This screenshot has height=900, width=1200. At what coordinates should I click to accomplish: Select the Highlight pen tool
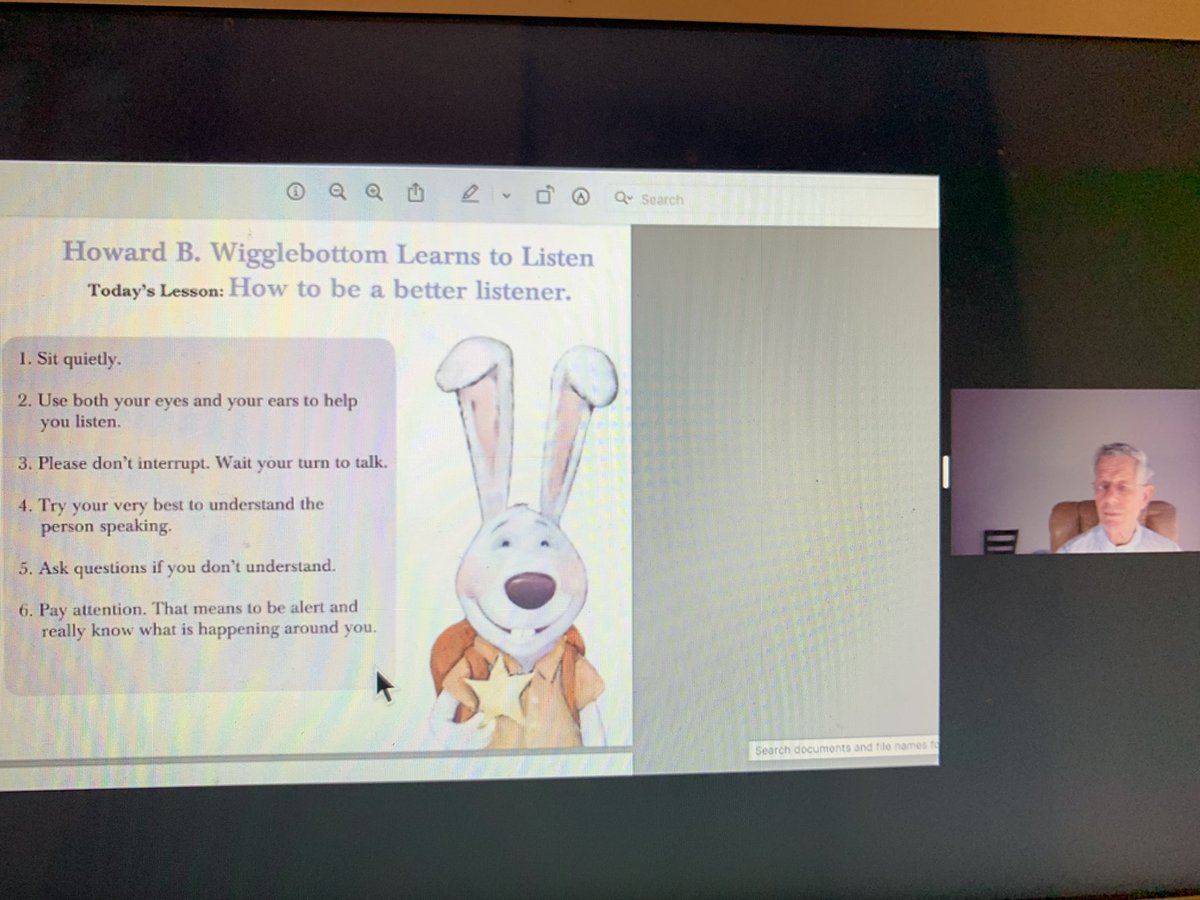[470, 195]
